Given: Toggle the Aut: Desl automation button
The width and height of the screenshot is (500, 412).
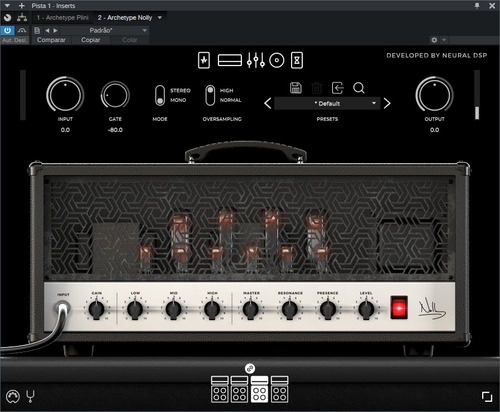Looking at the screenshot, I should 15,40.
